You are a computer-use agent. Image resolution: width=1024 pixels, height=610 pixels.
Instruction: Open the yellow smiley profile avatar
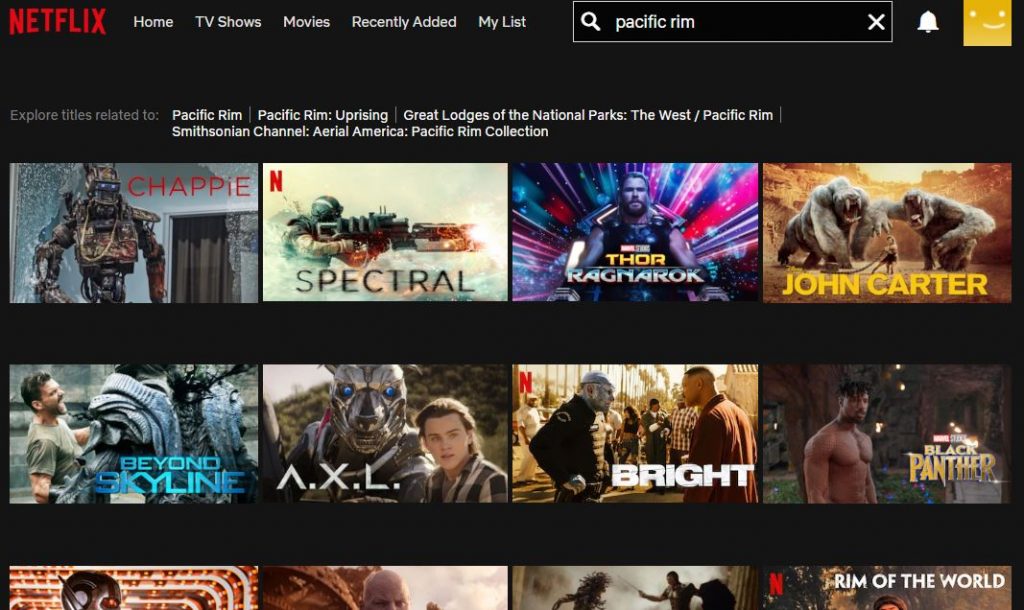pos(987,22)
